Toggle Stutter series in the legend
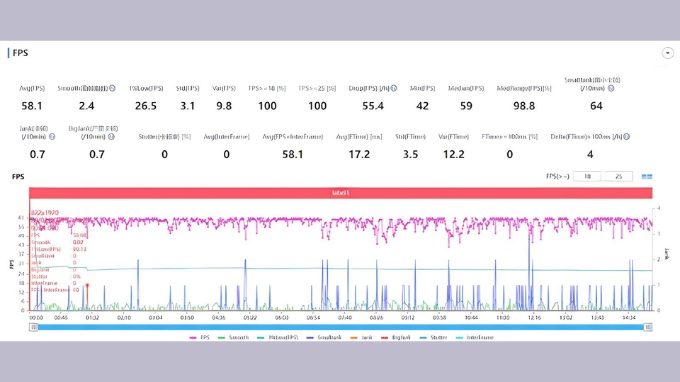This screenshot has height=382, width=680. pyautogui.click(x=433, y=337)
